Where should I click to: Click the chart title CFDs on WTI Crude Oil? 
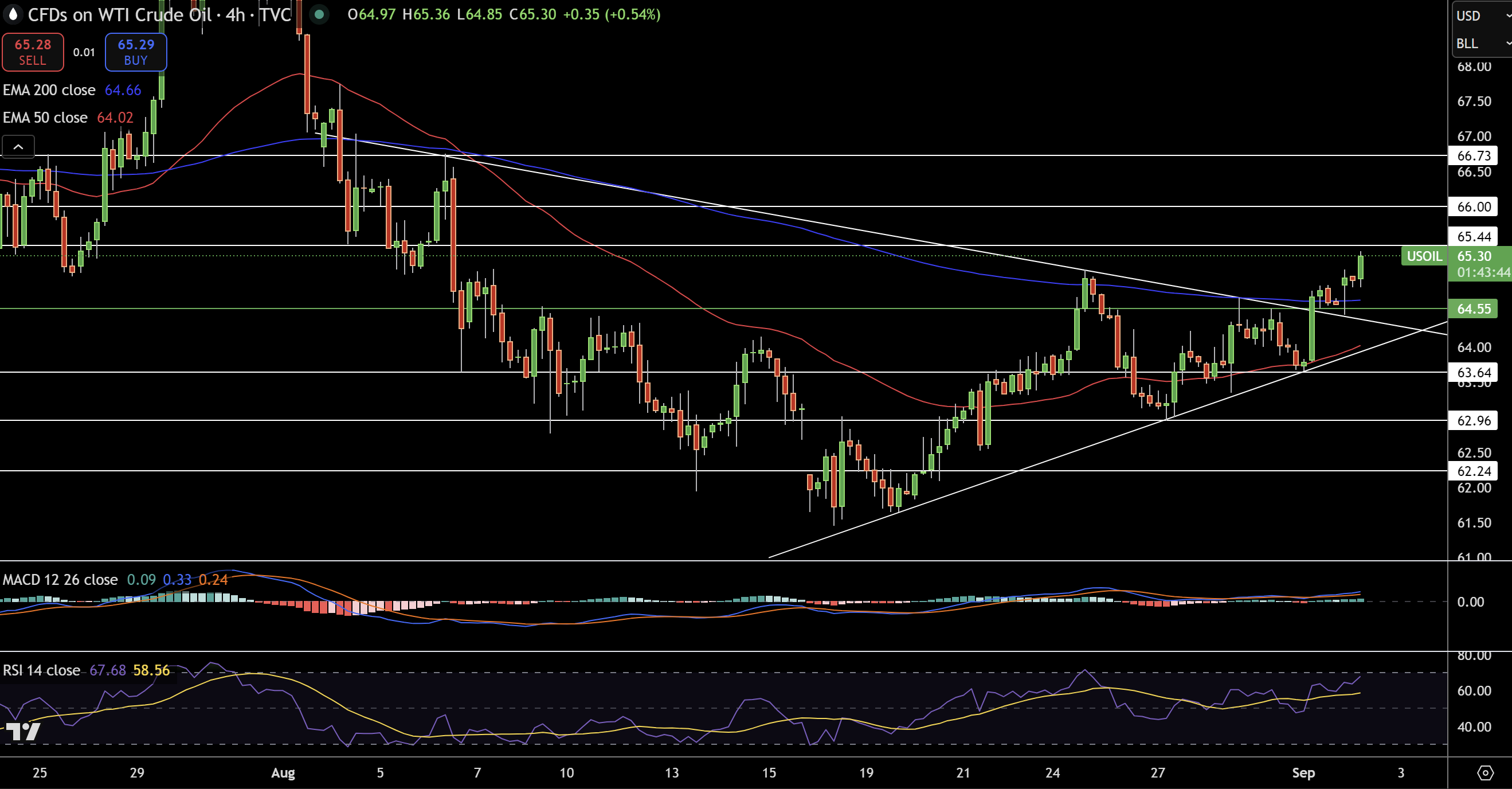[x=120, y=14]
